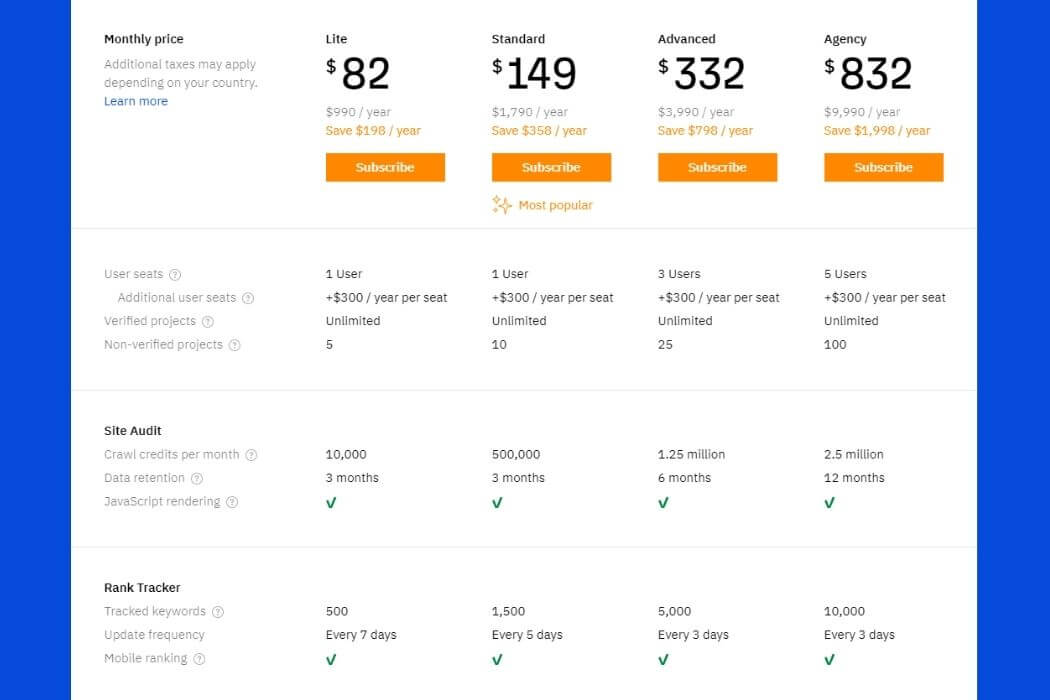Click the $149 Standard monthly price
Image resolution: width=1050 pixels, height=700 pixels.
click(534, 73)
